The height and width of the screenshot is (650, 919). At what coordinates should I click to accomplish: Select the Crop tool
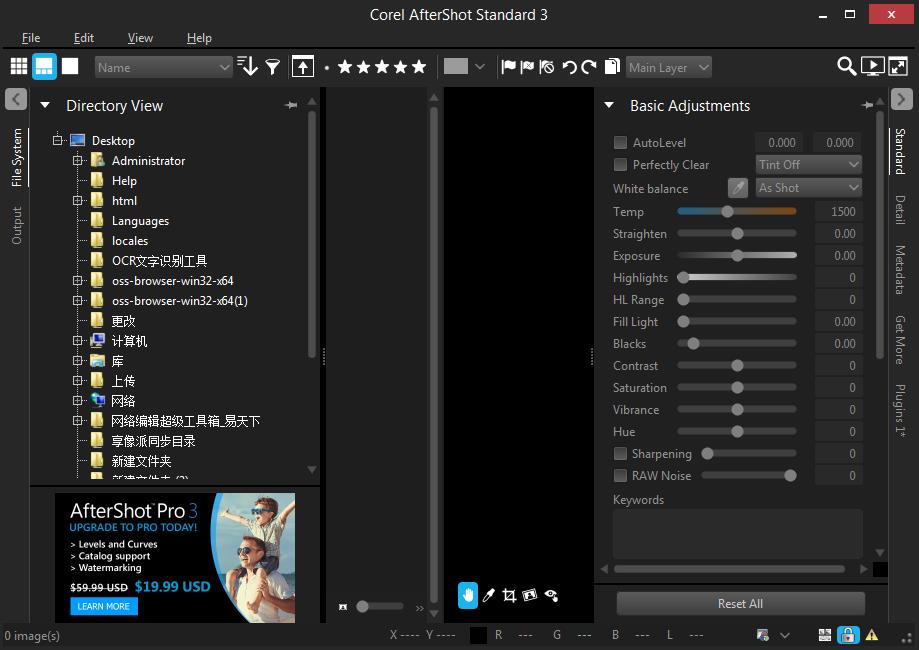[509, 595]
